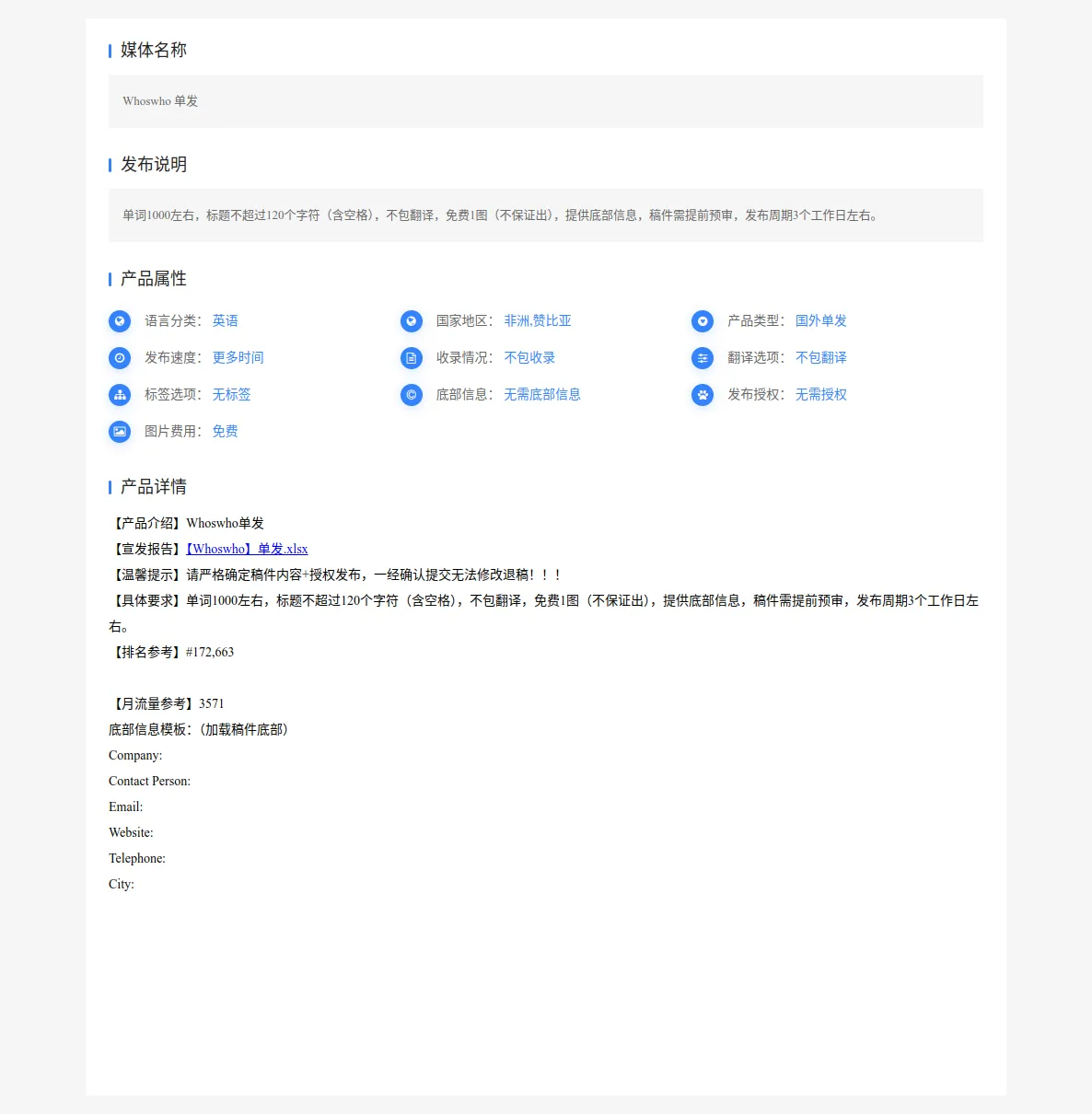
Task: Click the 国家地区 label
Action: [x=465, y=321]
